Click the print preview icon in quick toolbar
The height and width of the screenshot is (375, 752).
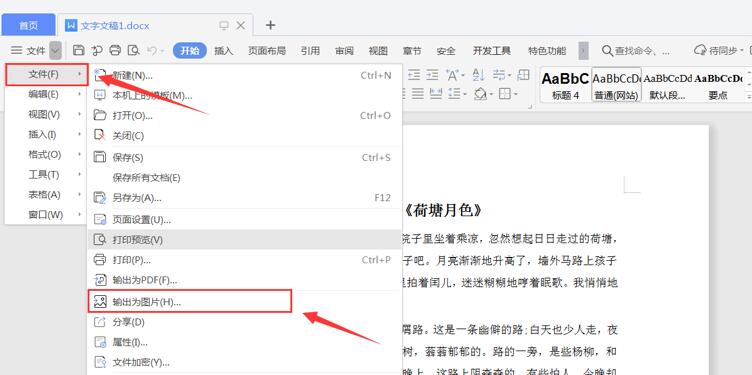coord(133,50)
